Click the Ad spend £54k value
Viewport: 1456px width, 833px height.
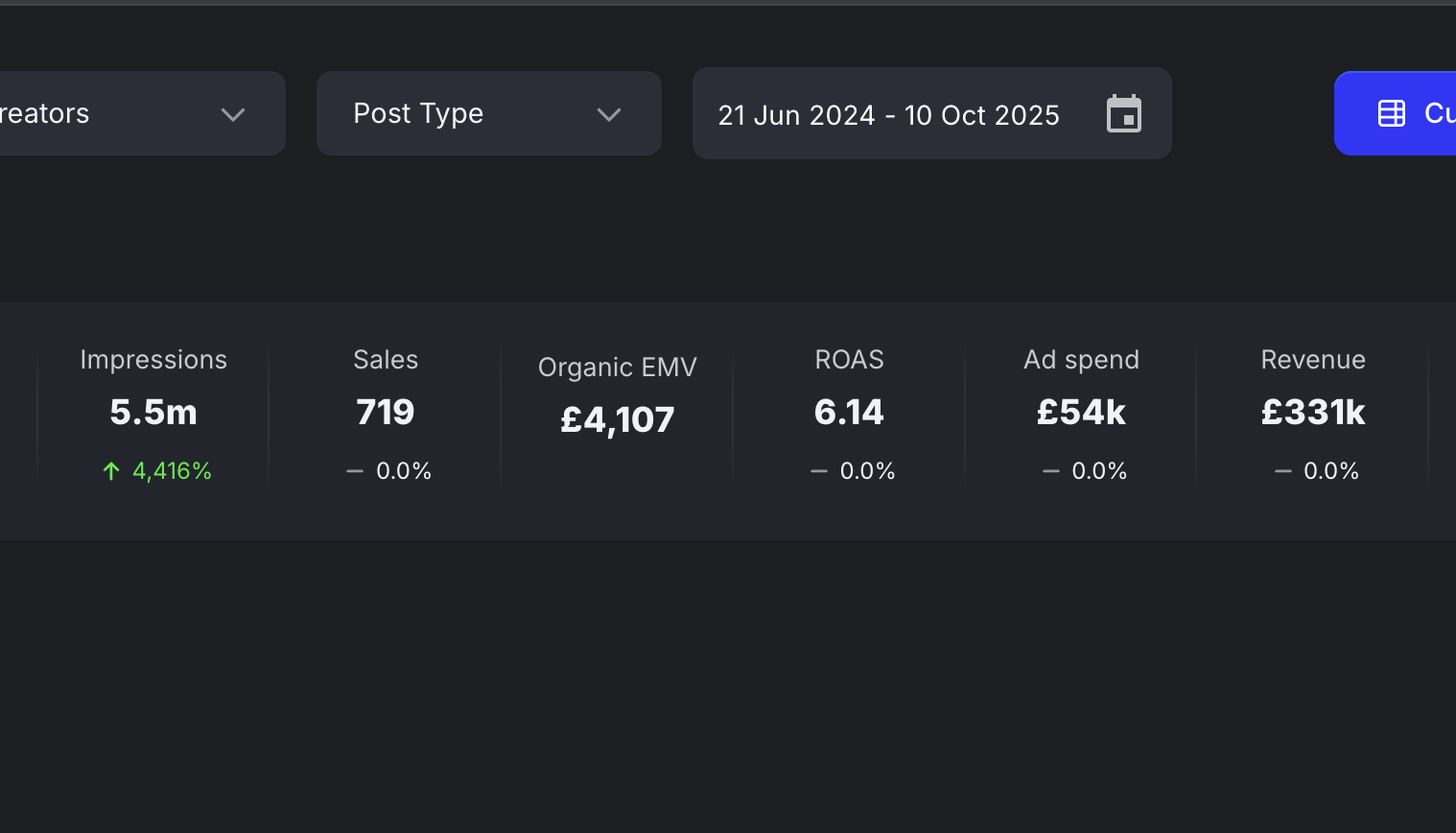click(x=1081, y=412)
